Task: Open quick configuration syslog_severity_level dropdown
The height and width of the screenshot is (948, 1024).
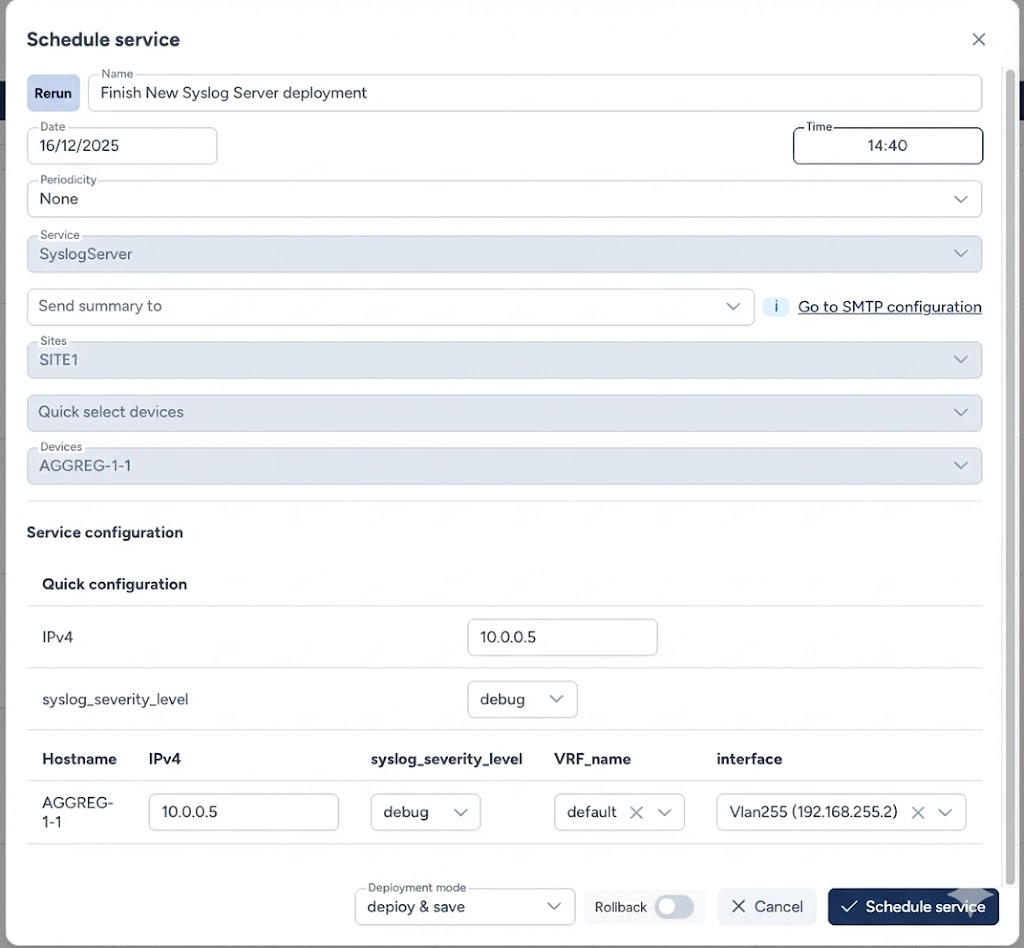Action: point(522,699)
